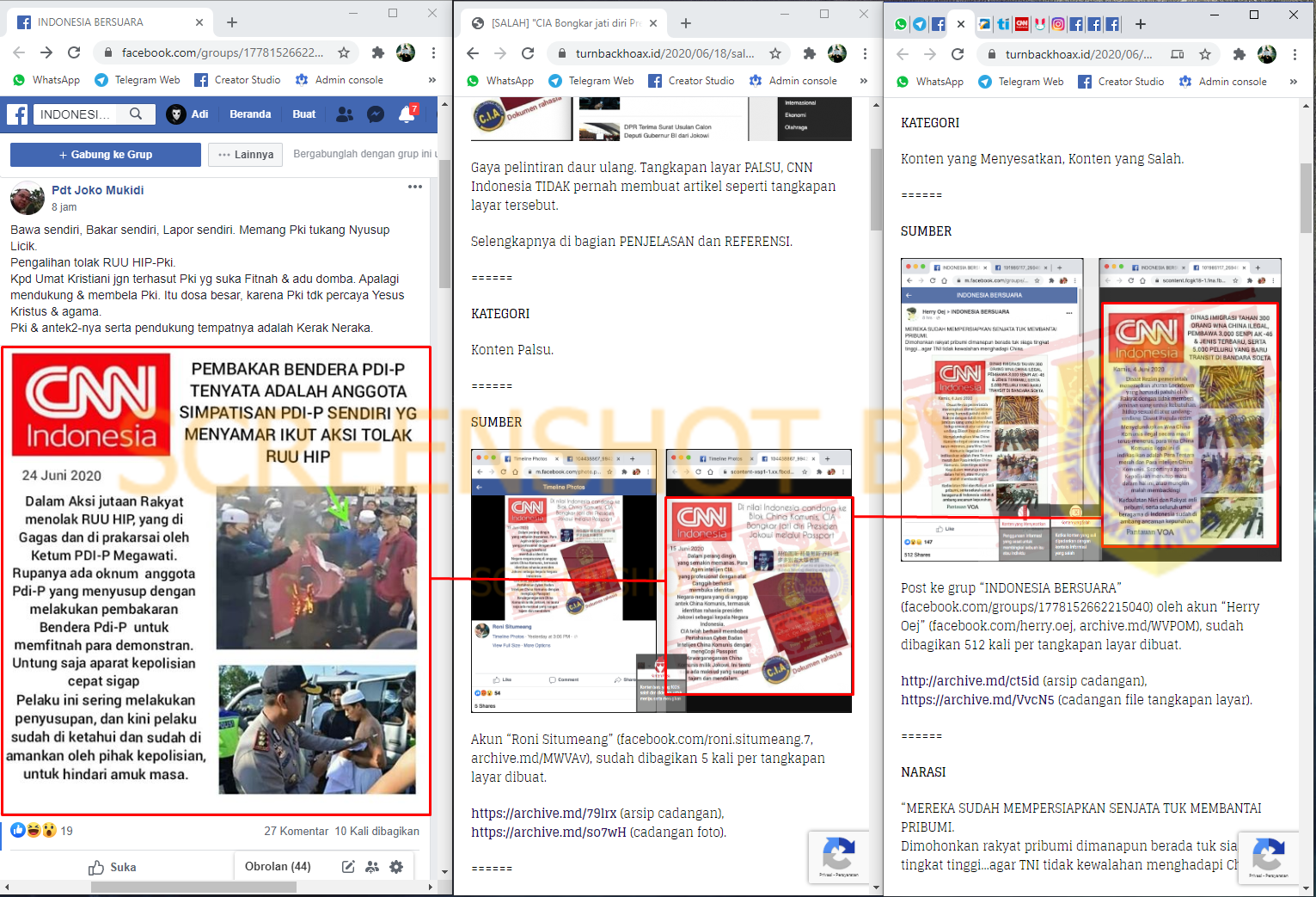Open Chrome three-dot menu in middle window
The height and width of the screenshot is (897, 1316).
pyautogui.click(x=865, y=53)
